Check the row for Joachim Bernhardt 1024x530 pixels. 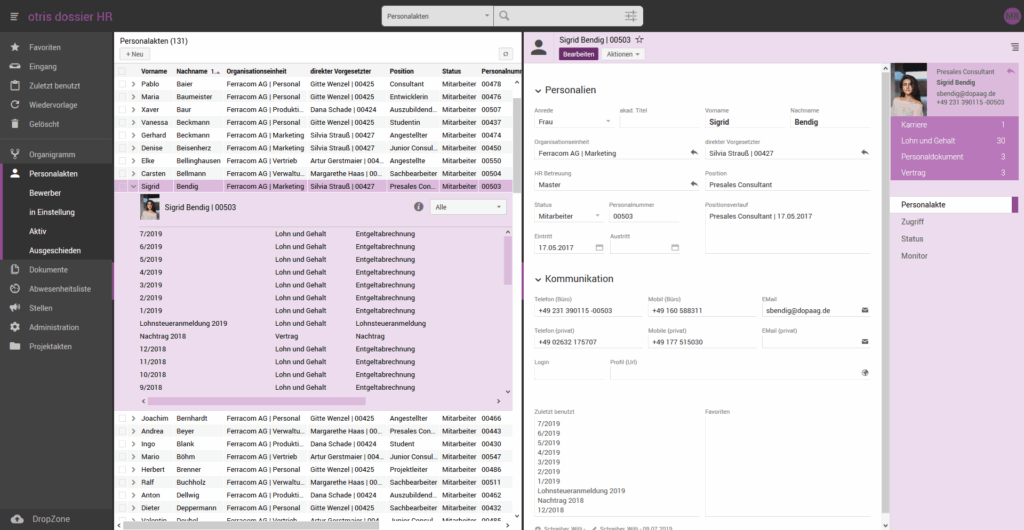tap(122, 418)
